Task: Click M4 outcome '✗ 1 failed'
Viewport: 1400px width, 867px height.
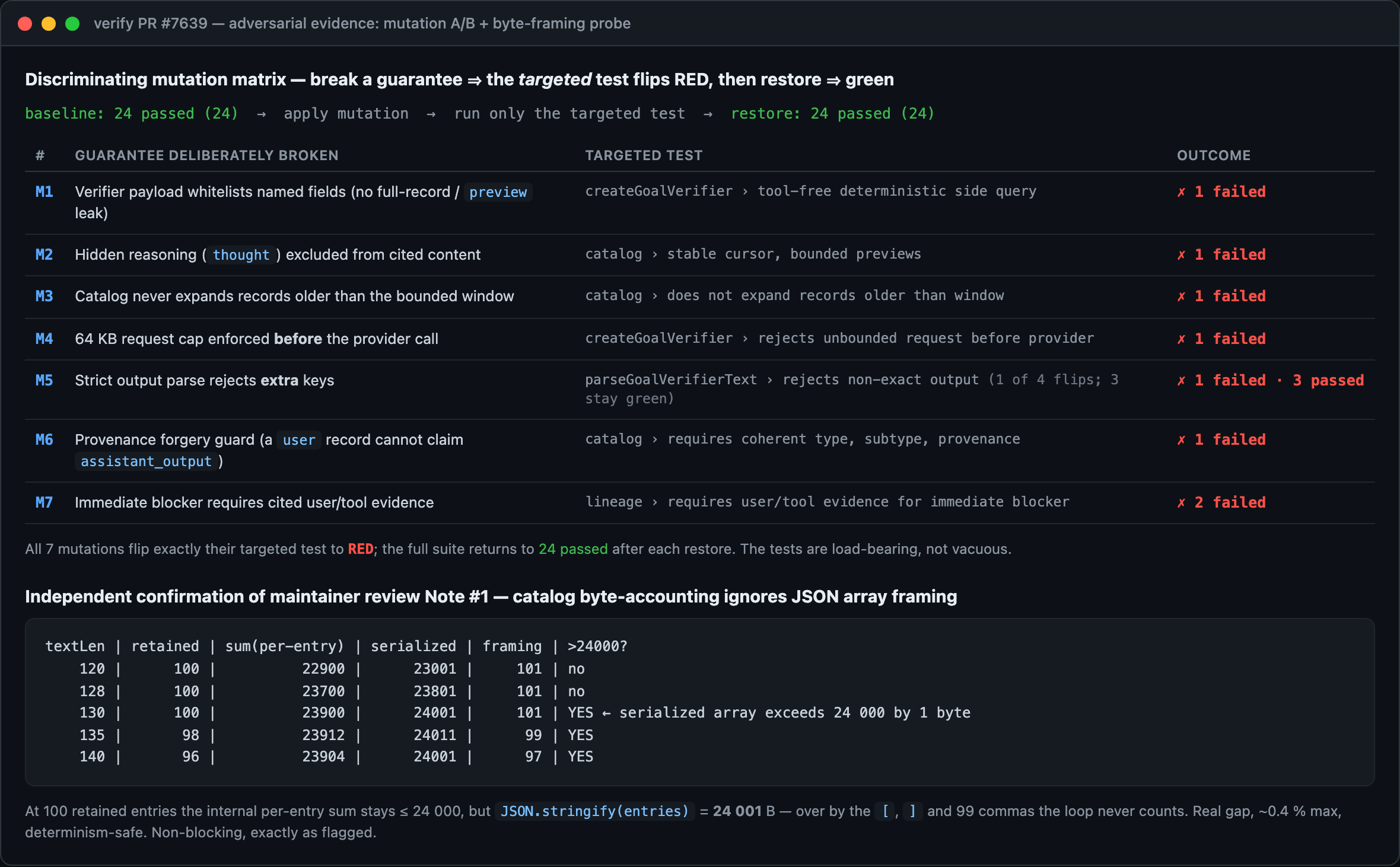Action: [x=1221, y=339]
